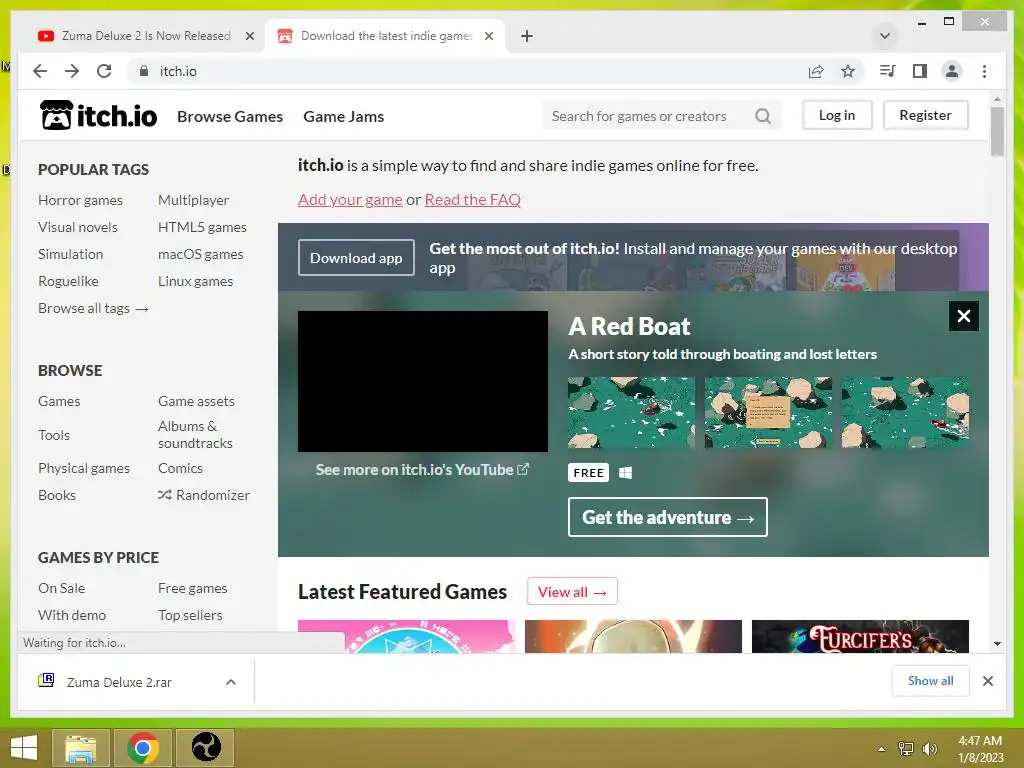
Task: Click Browse all tags link
Action: [x=93, y=308]
